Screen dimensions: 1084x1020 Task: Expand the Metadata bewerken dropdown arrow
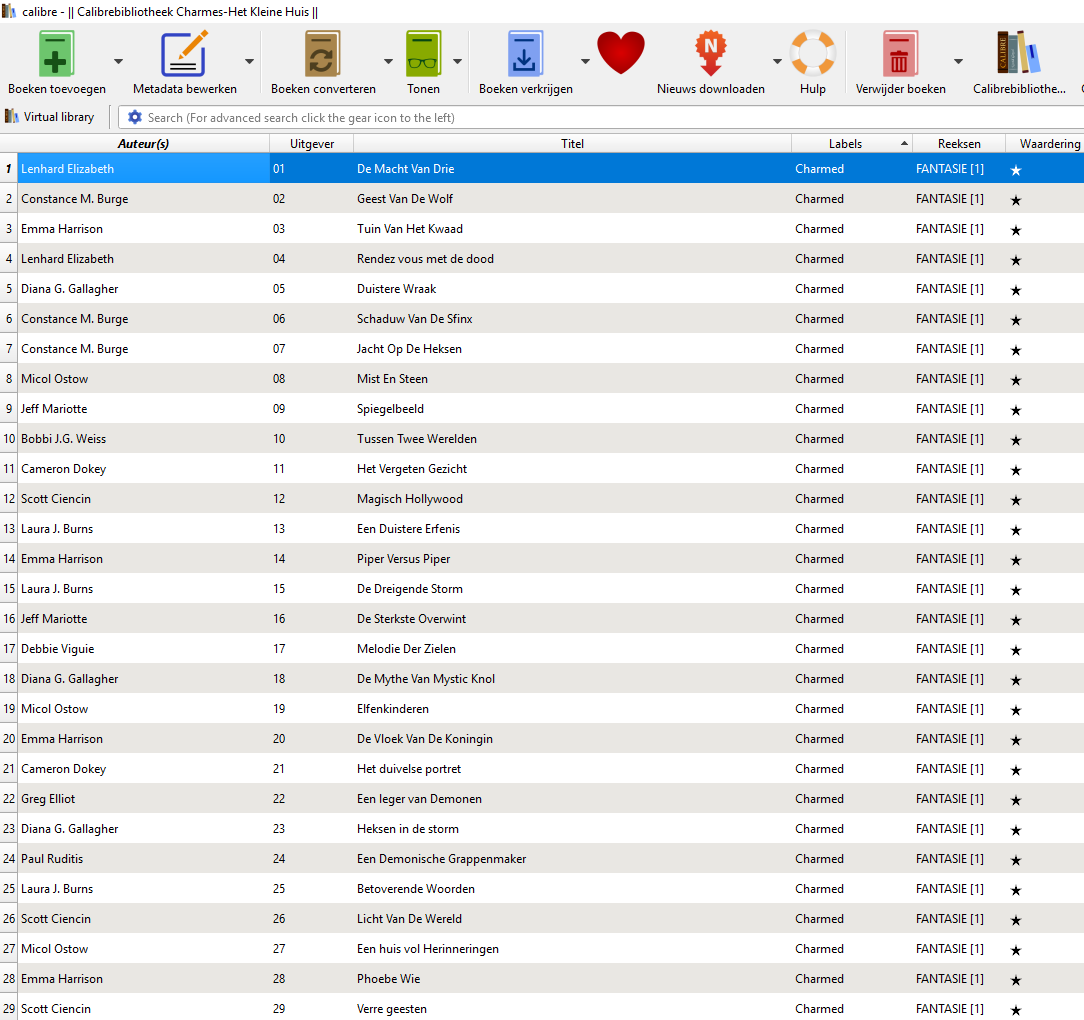coord(249,62)
